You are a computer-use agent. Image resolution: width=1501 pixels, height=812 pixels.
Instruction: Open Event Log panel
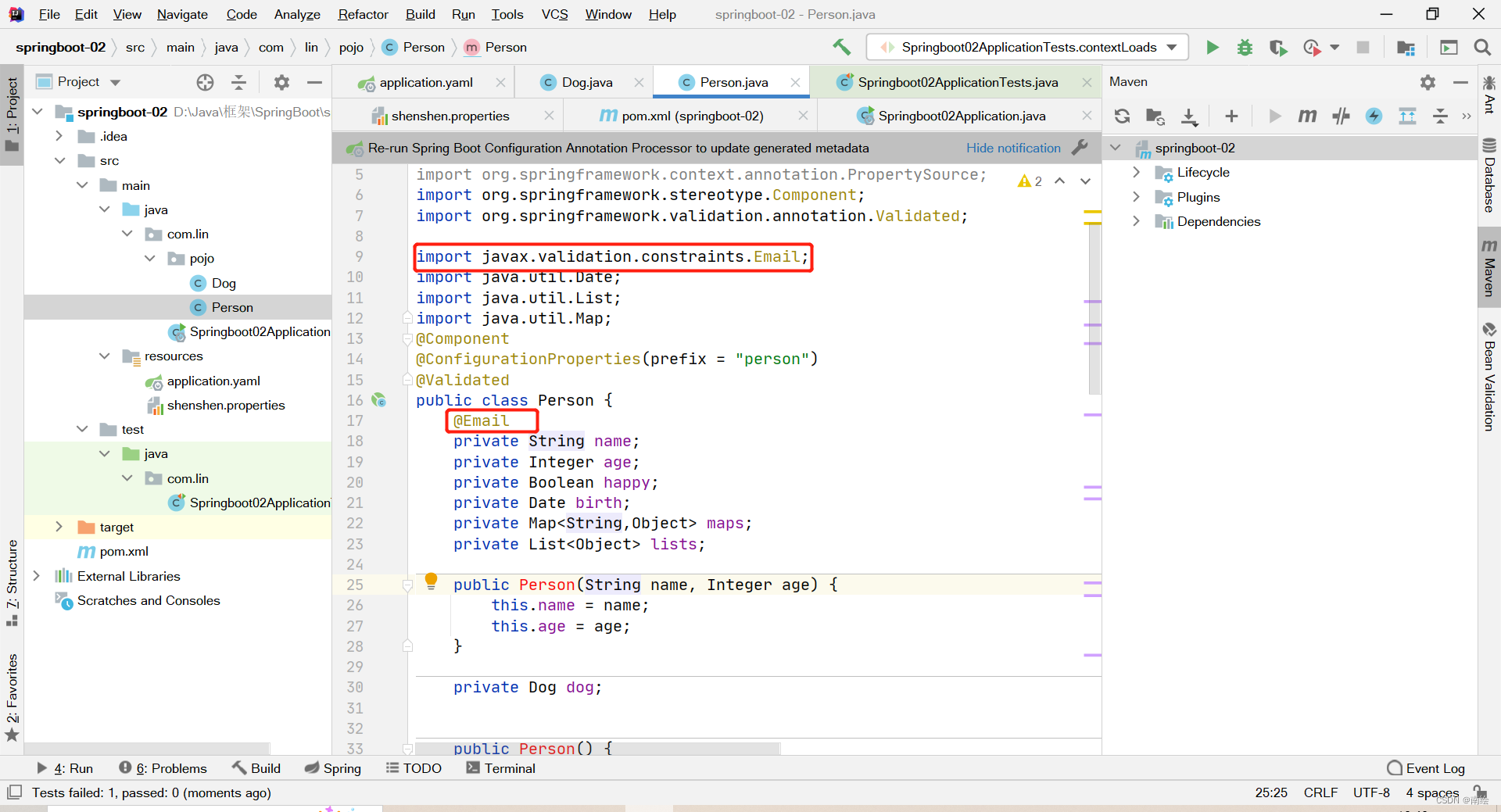(x=1426, y=768)
